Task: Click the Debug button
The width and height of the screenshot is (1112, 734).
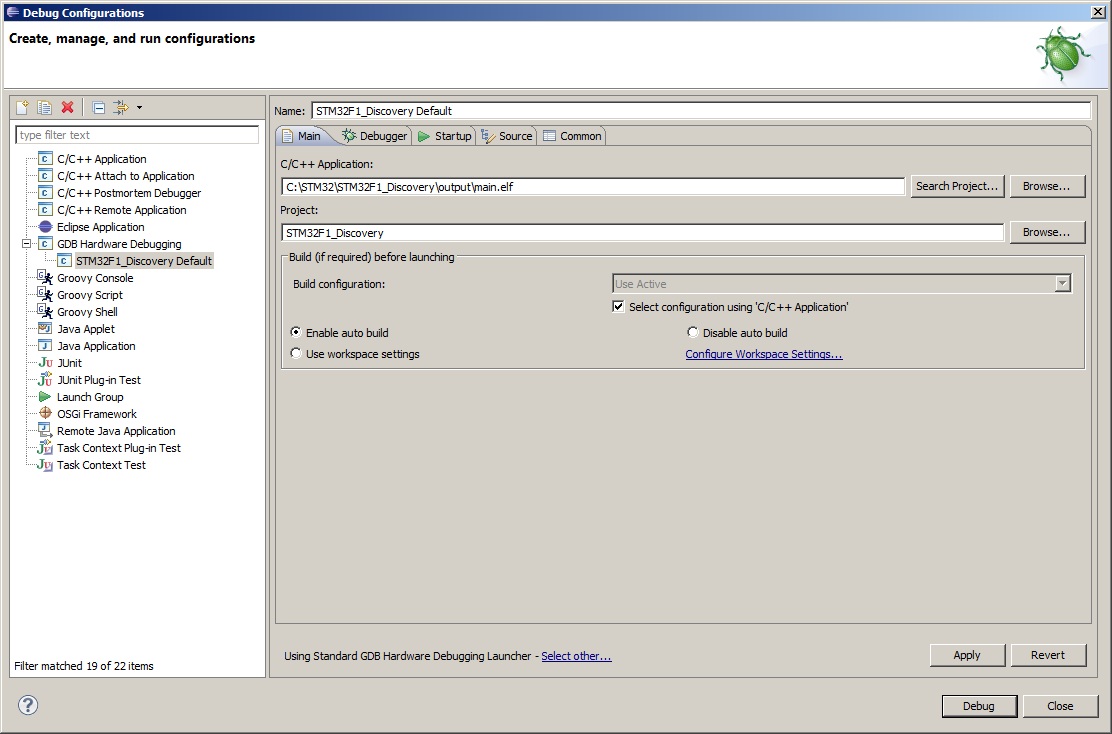Action: (x=979, y=706)
